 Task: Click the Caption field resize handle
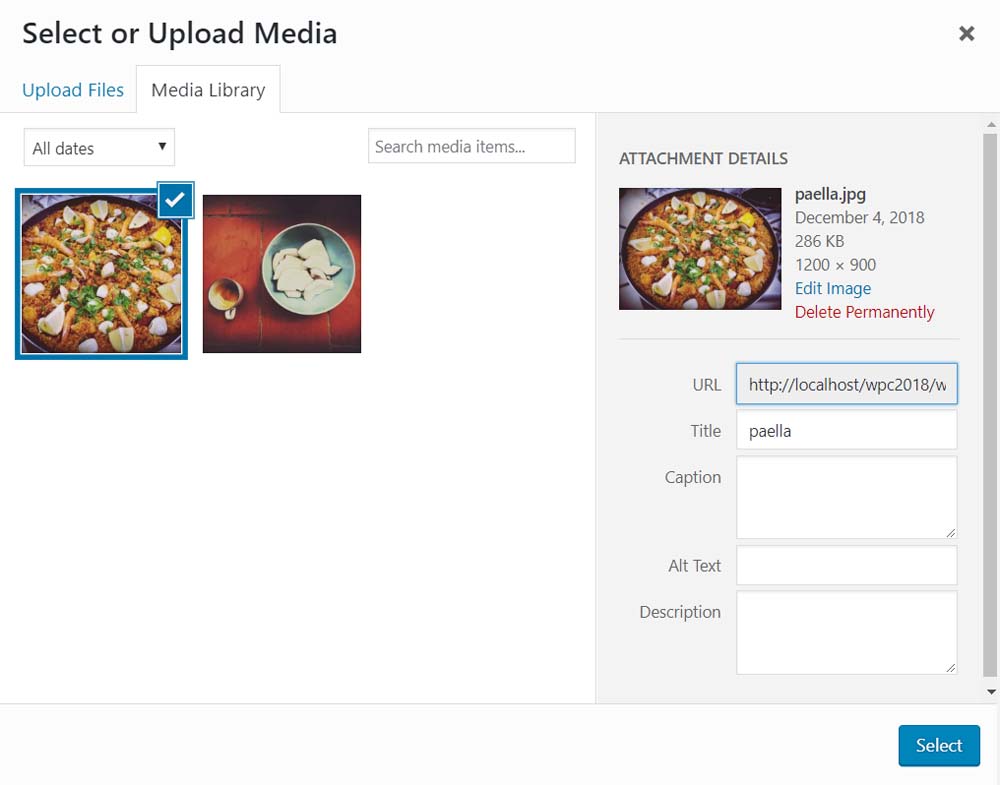(951, 533)
